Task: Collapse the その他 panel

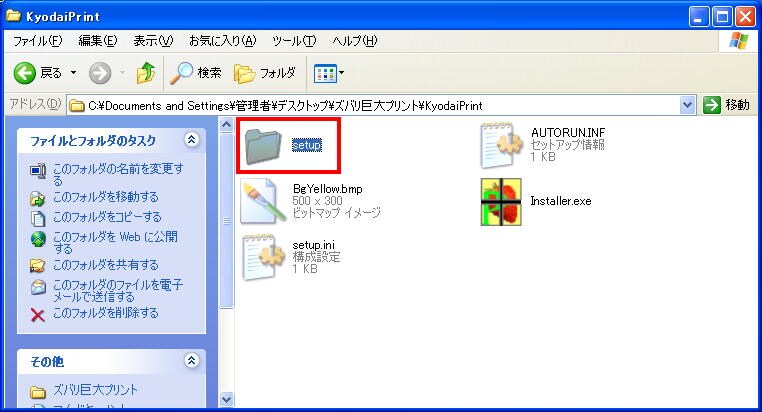Action: (191, 360)
